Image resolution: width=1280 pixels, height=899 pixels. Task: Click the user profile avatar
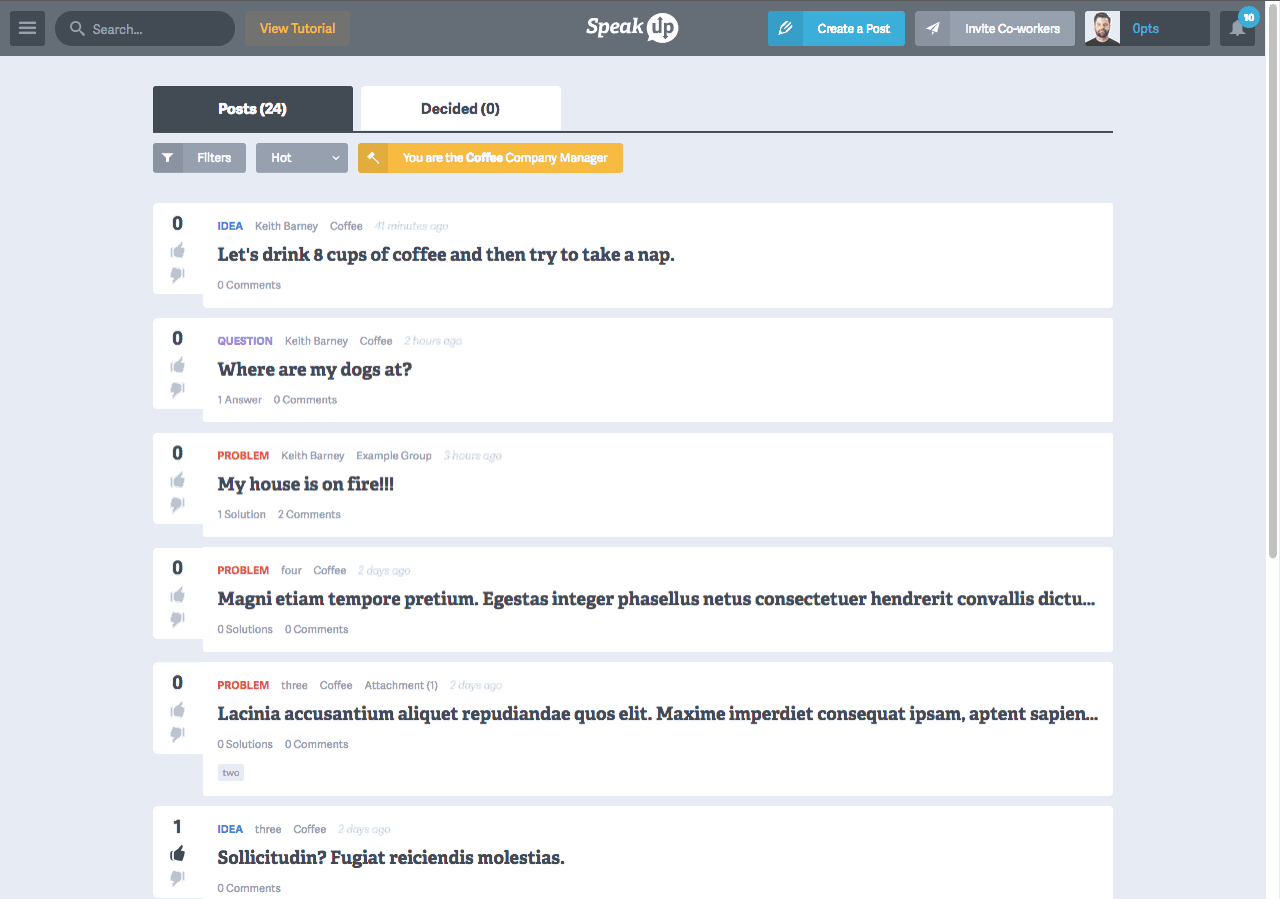coord(1102,29)
